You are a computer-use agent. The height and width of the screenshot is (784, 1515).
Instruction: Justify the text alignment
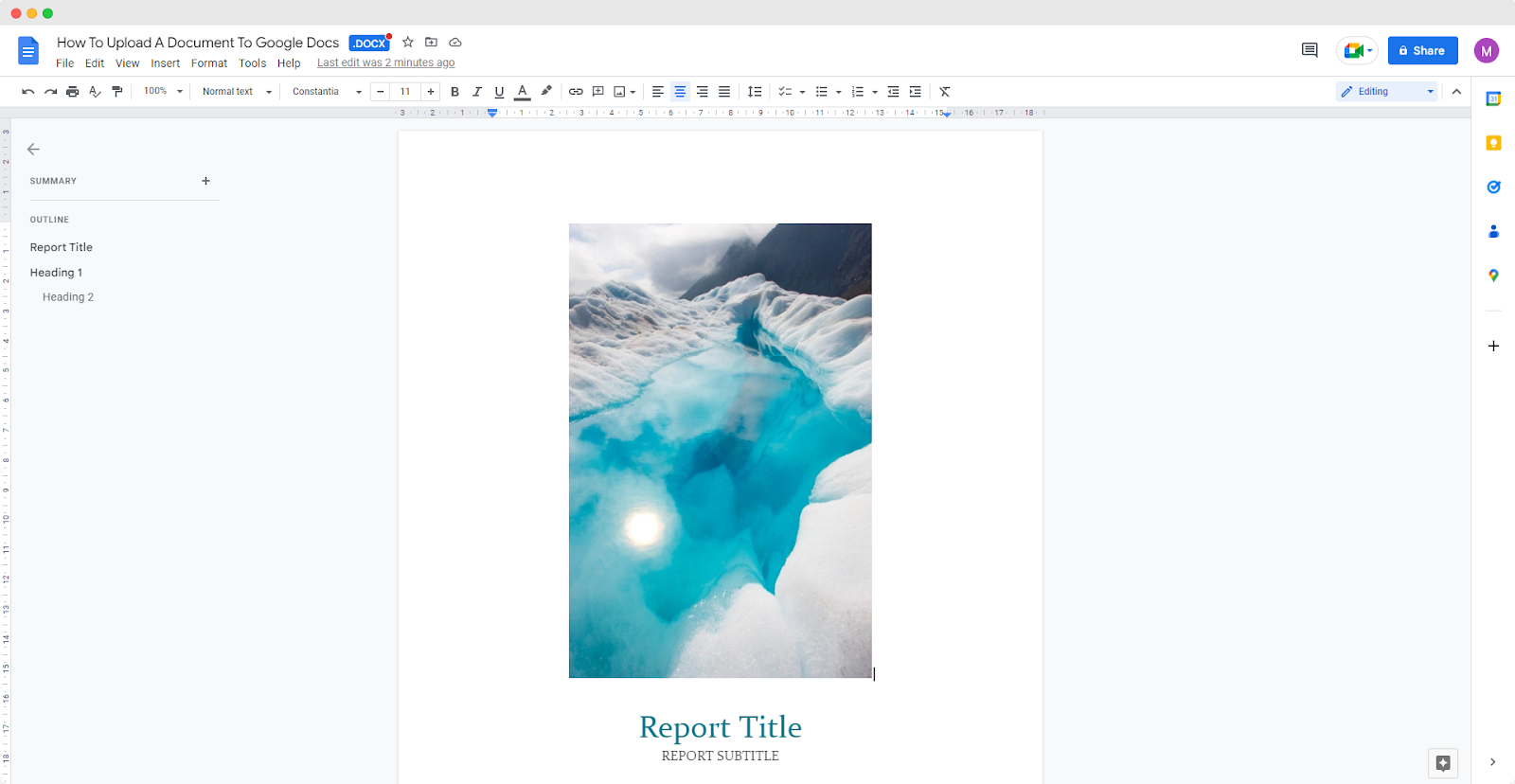pyautogui.click(x=724, y=92)
